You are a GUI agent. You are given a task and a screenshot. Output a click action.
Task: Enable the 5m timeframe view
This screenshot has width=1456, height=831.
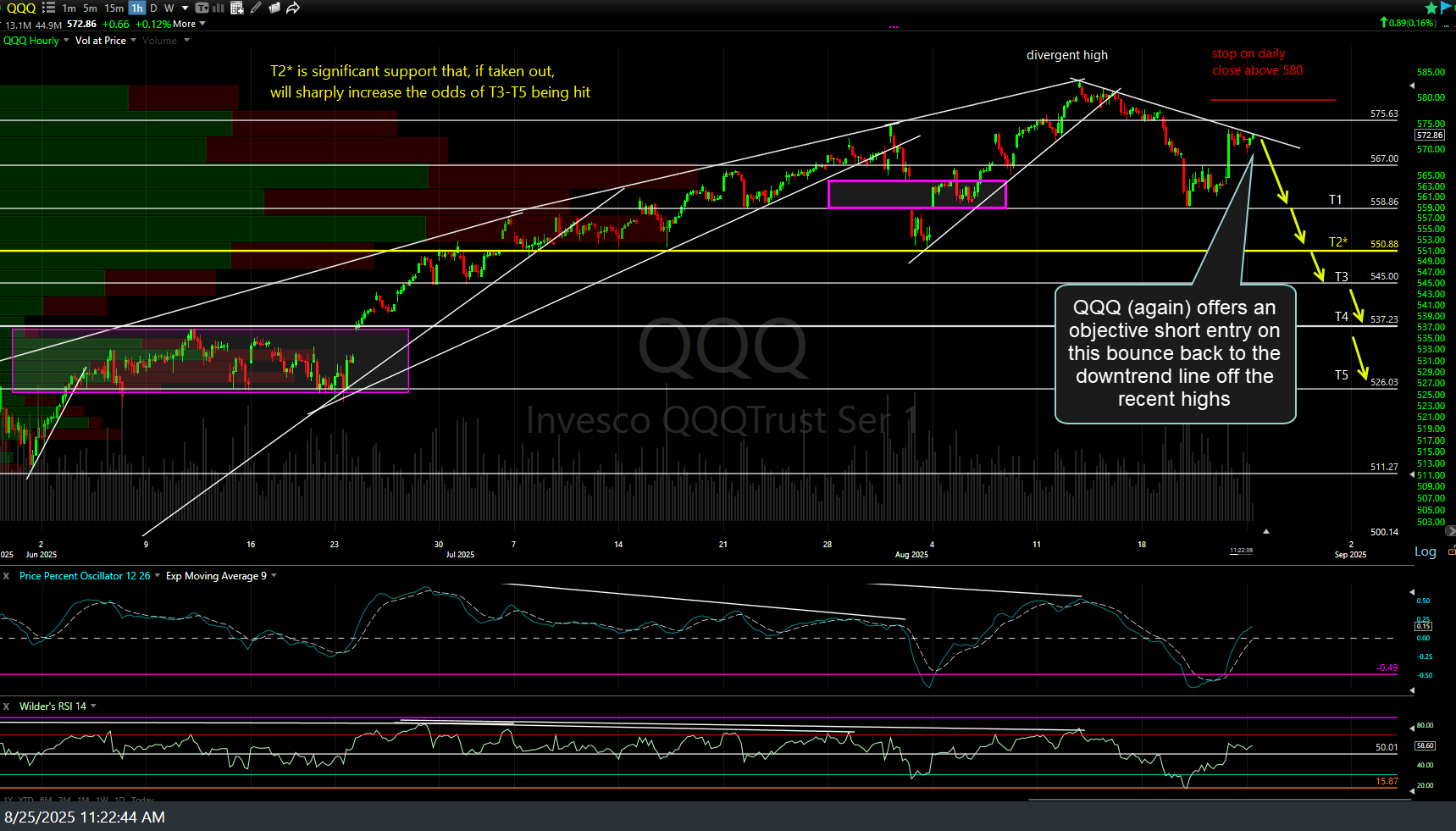[x=90, y=8]
